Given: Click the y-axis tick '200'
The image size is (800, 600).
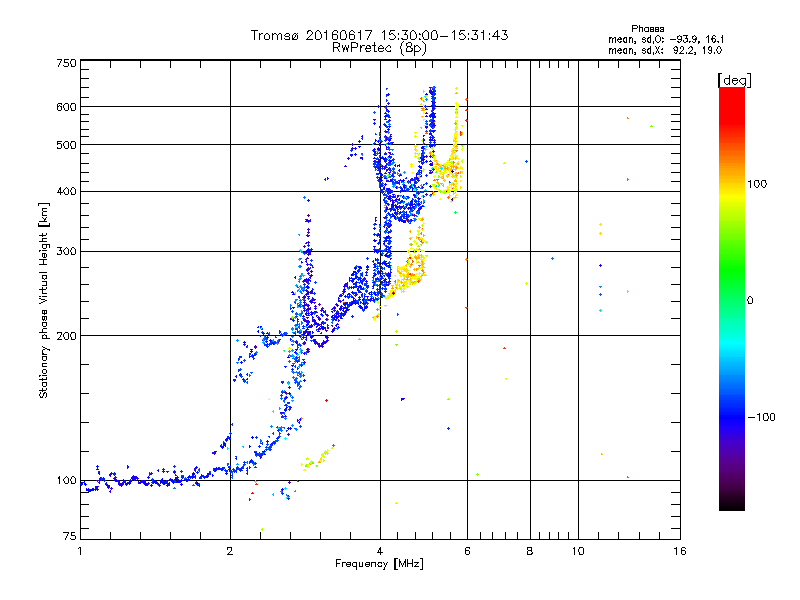Looking at the screenshot, I should tap(66, 336).
